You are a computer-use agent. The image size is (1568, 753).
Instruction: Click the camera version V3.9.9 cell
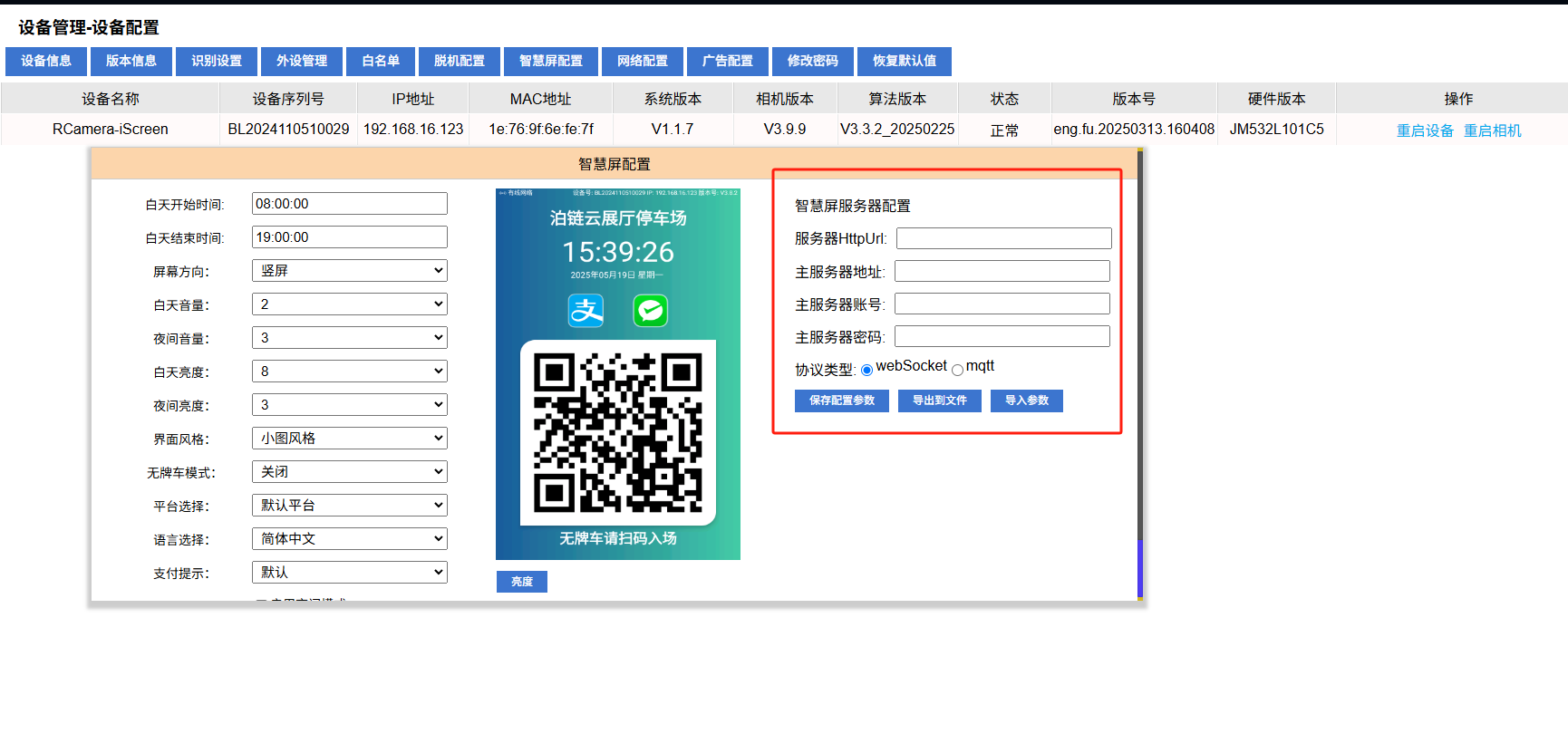point(785,130)
